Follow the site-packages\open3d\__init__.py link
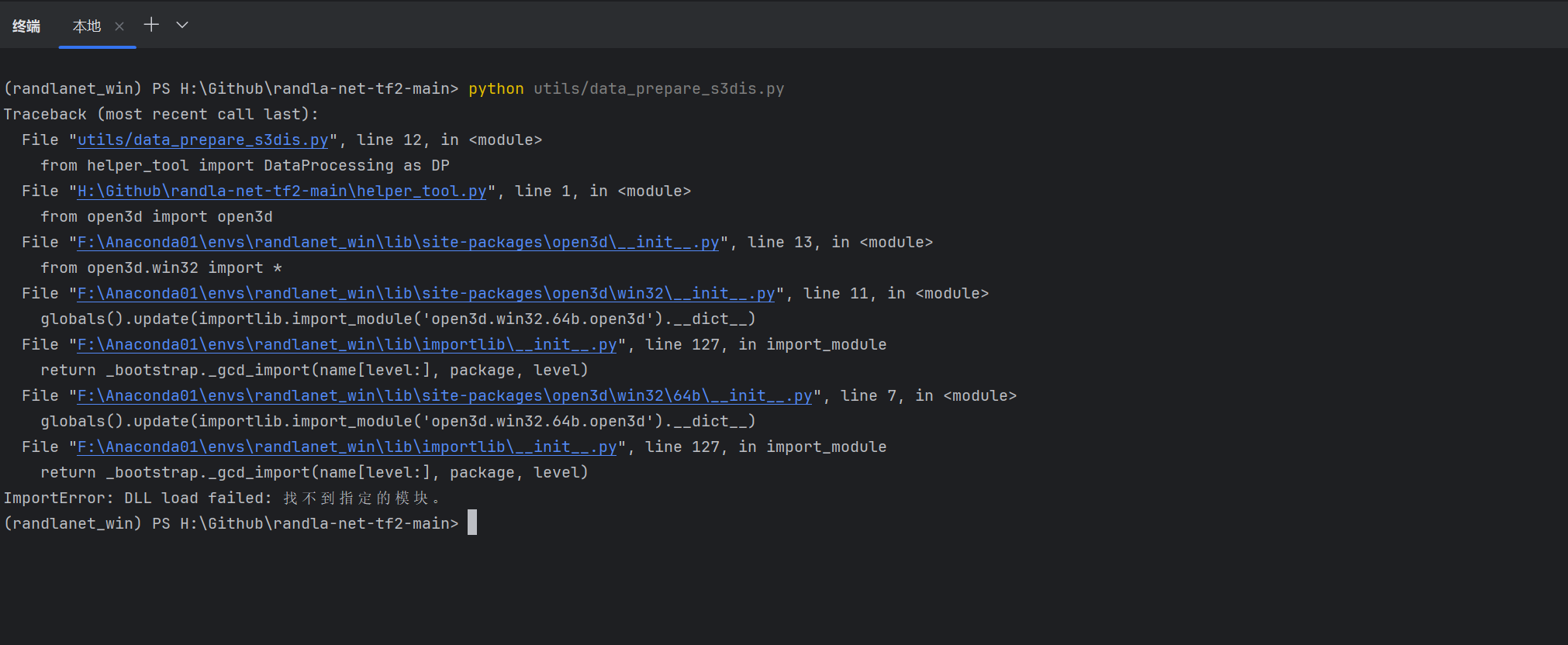1568x645 pixels. (398, 243)
